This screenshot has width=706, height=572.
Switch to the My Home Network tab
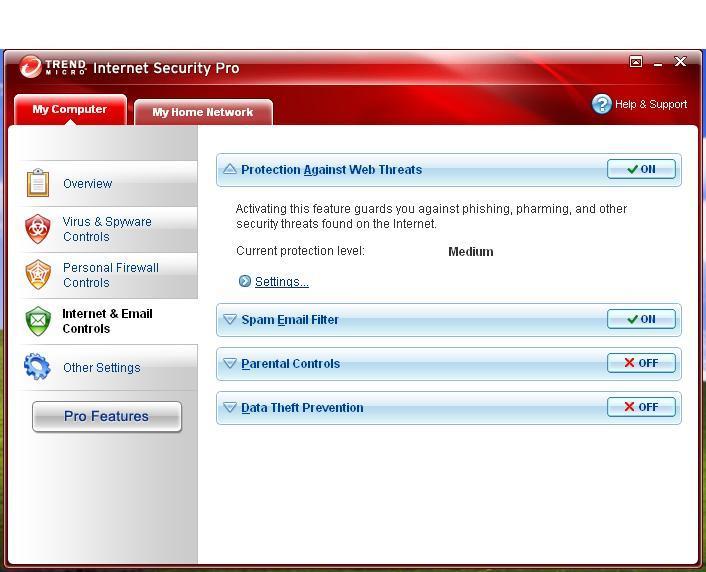tap(203, 112)
